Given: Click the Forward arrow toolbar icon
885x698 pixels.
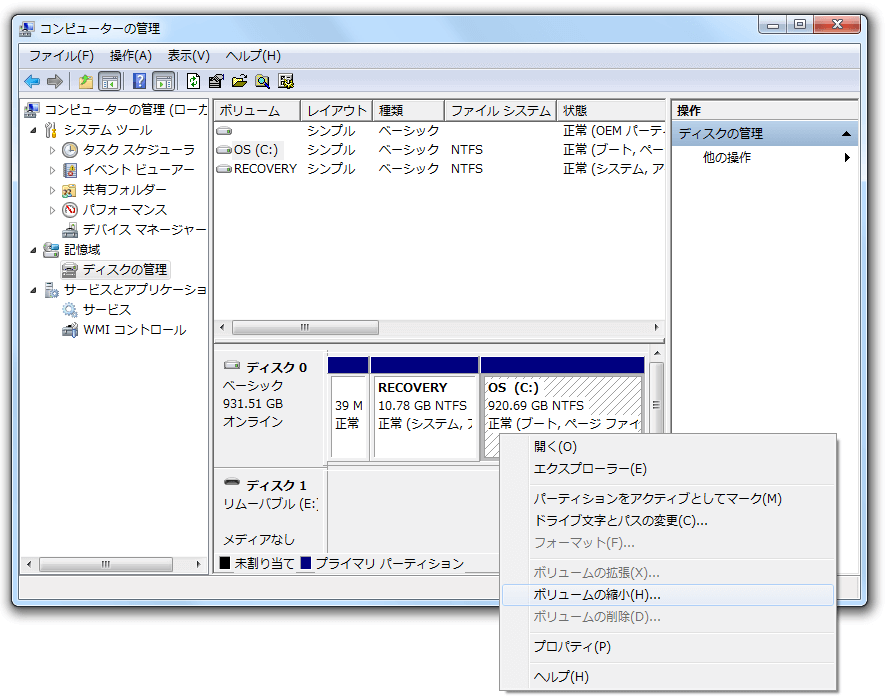Looking at the screenshot, I should click(55, 81).
